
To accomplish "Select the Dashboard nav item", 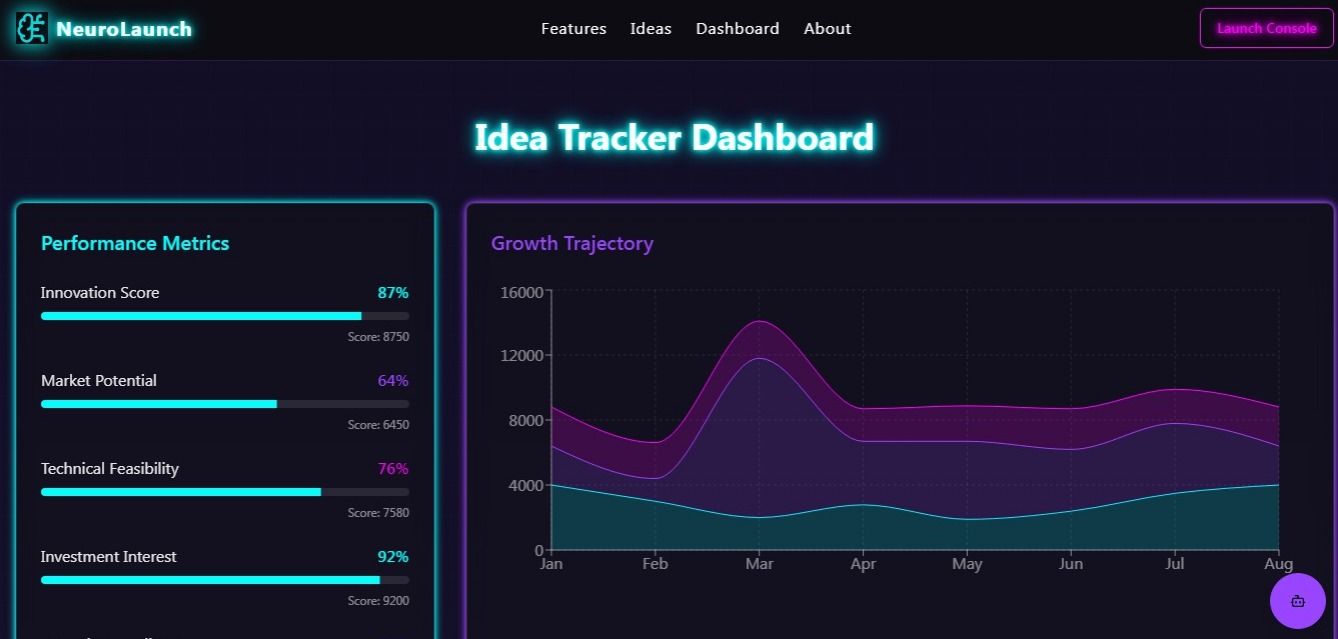I will pos(738,29).
